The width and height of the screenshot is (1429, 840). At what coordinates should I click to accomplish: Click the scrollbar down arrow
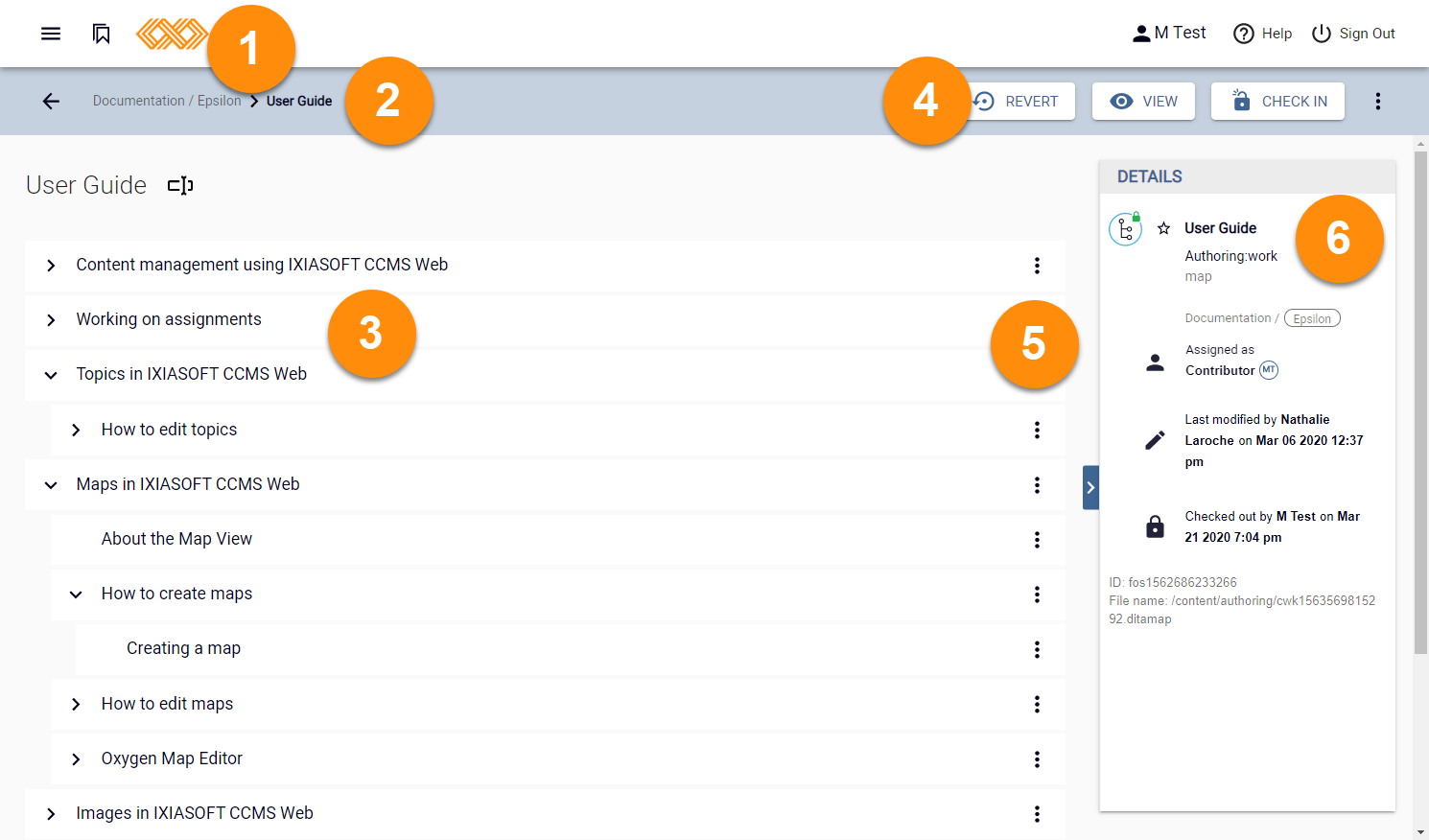tap(1421, 831)
